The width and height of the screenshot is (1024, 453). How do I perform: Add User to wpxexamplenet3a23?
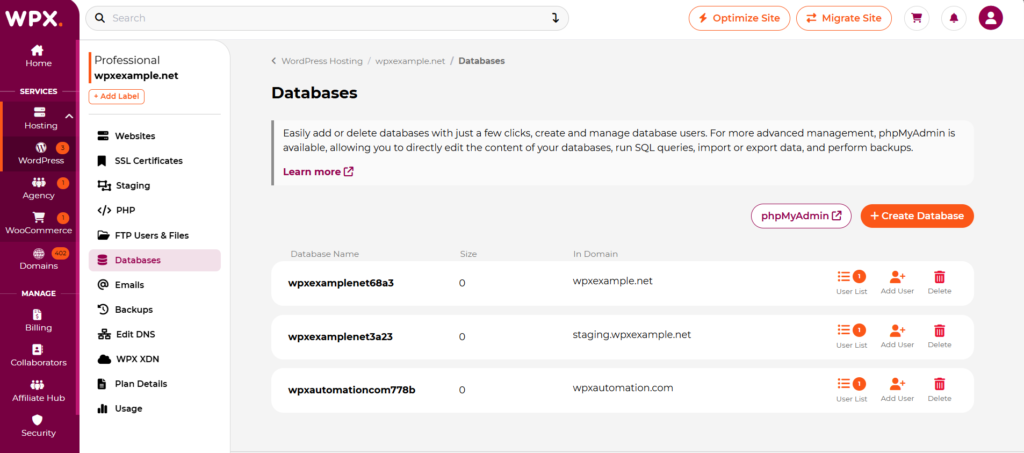tap(897, 336)
